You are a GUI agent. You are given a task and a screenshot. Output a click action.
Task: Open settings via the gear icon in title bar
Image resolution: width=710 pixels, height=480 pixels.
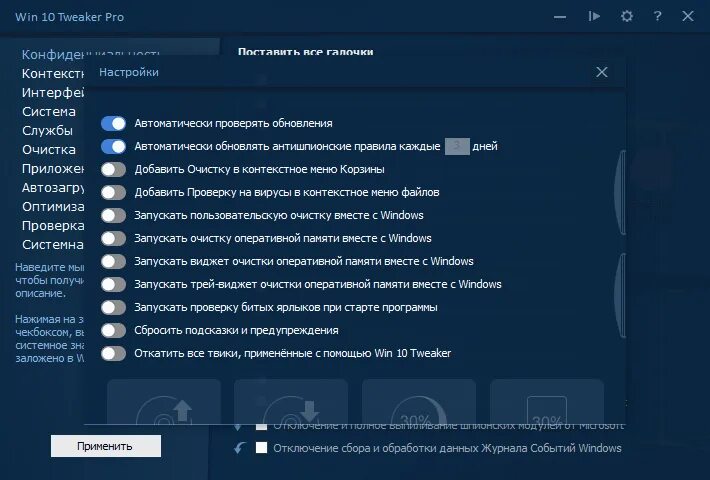[627, 17]
